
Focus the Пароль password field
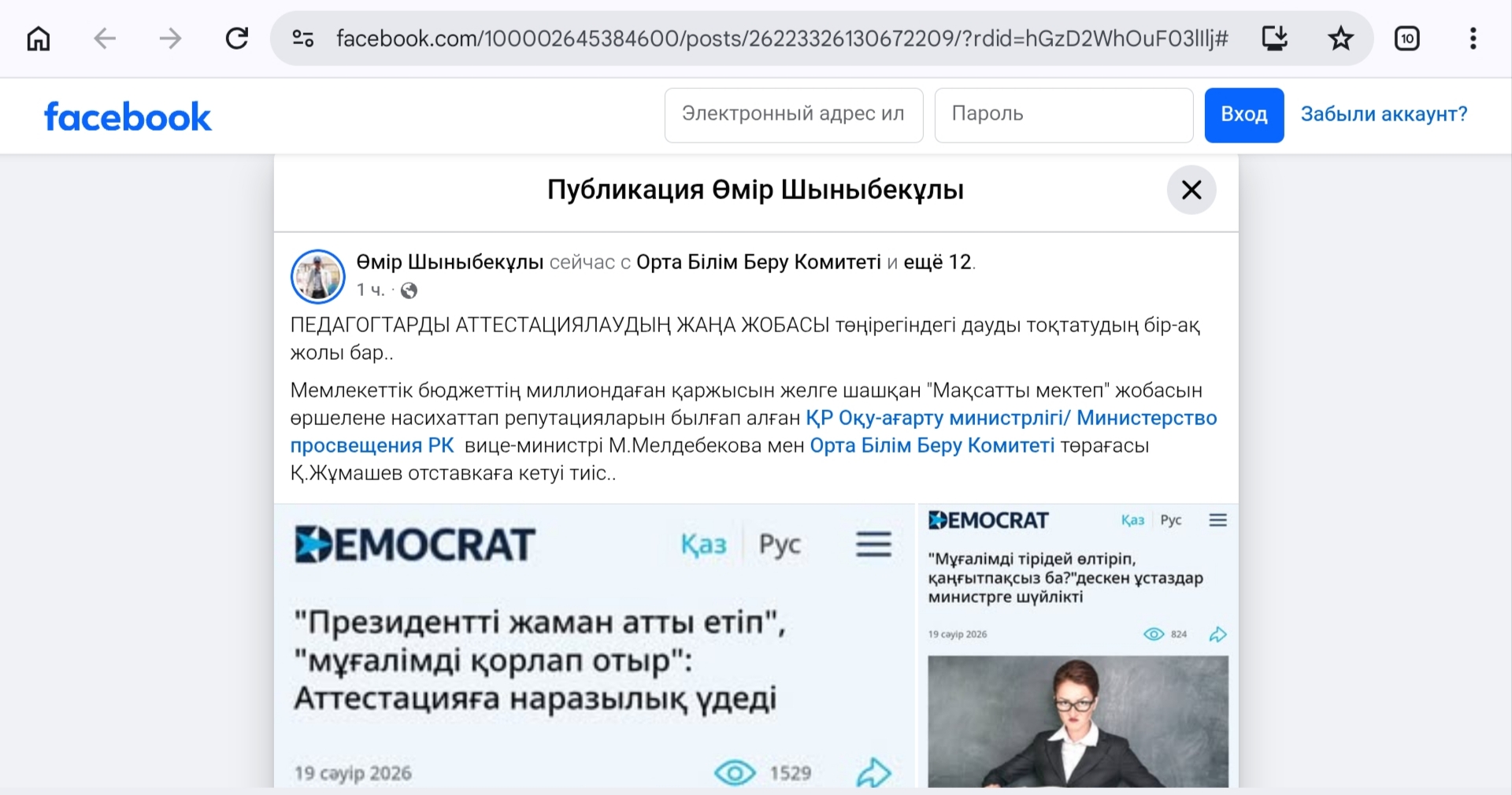tap(1063, 115)
